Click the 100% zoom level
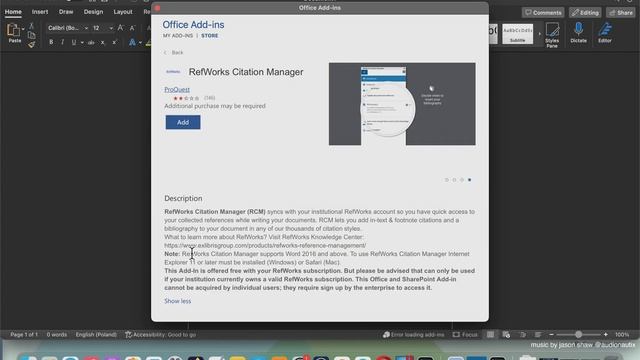The height and width of the screenshot is (360, 640). coord(622,335)
